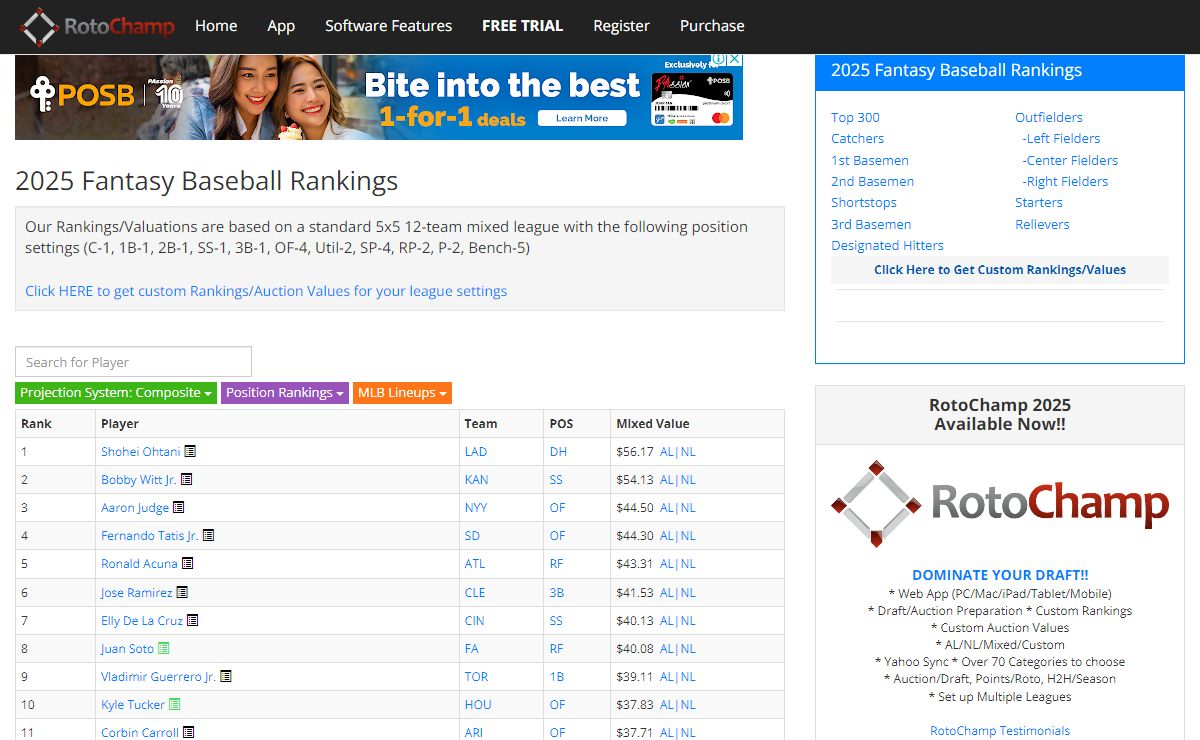Open Bobby Witt Jr. player link

click(139, 480)
